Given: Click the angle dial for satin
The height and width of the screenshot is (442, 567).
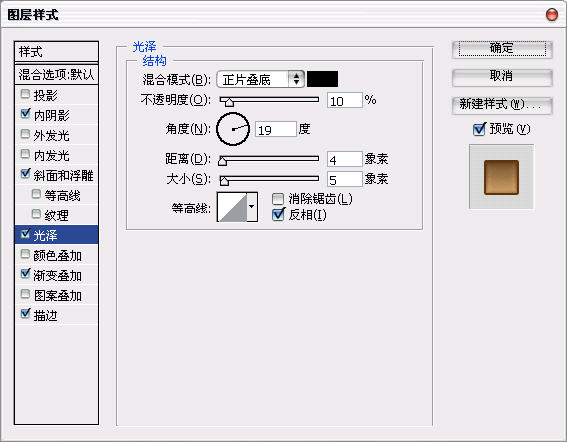Looking at the screenshot, I should pos(233,129).
